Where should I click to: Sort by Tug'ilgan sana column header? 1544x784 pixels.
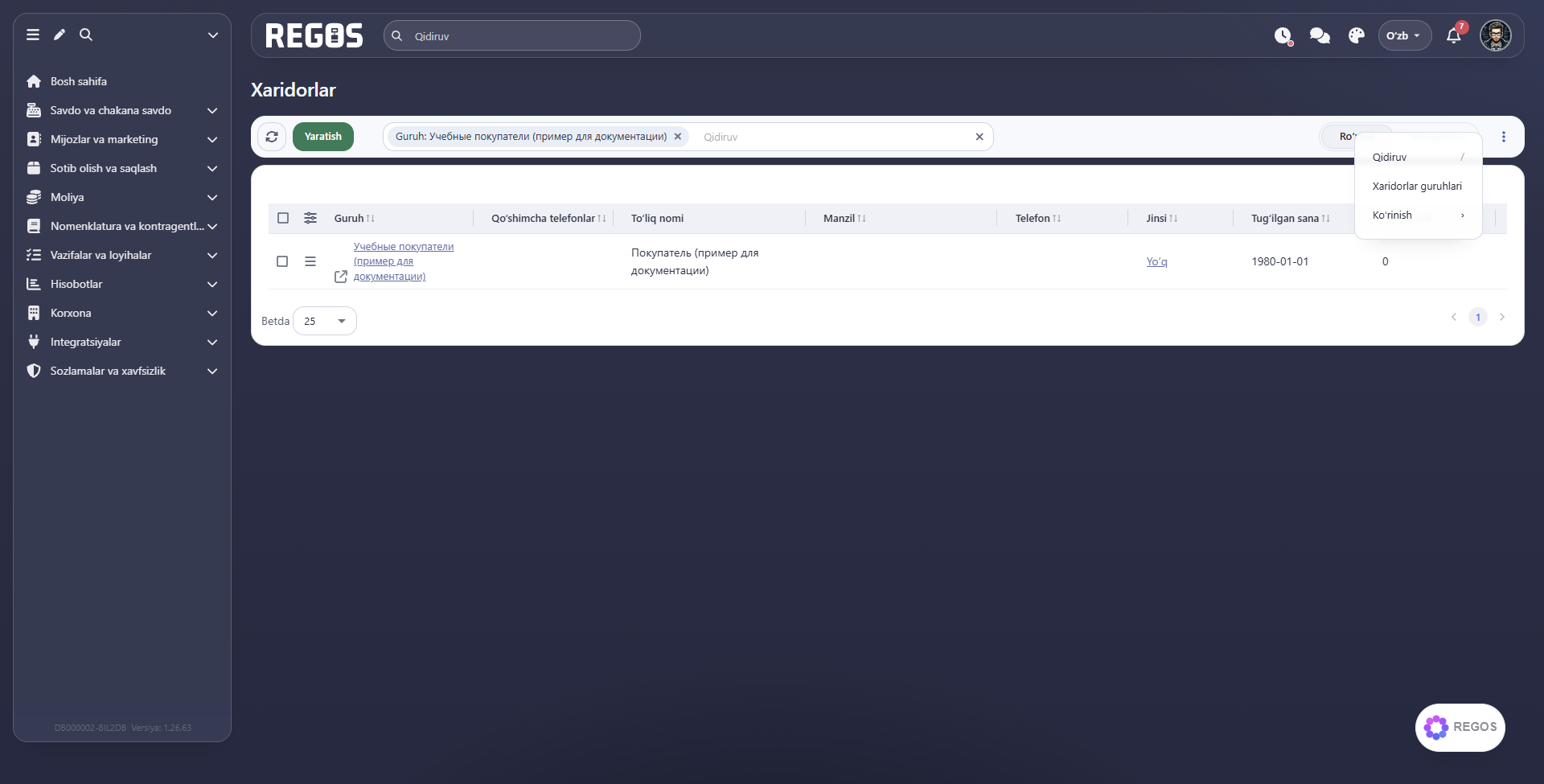point(1290,218)
